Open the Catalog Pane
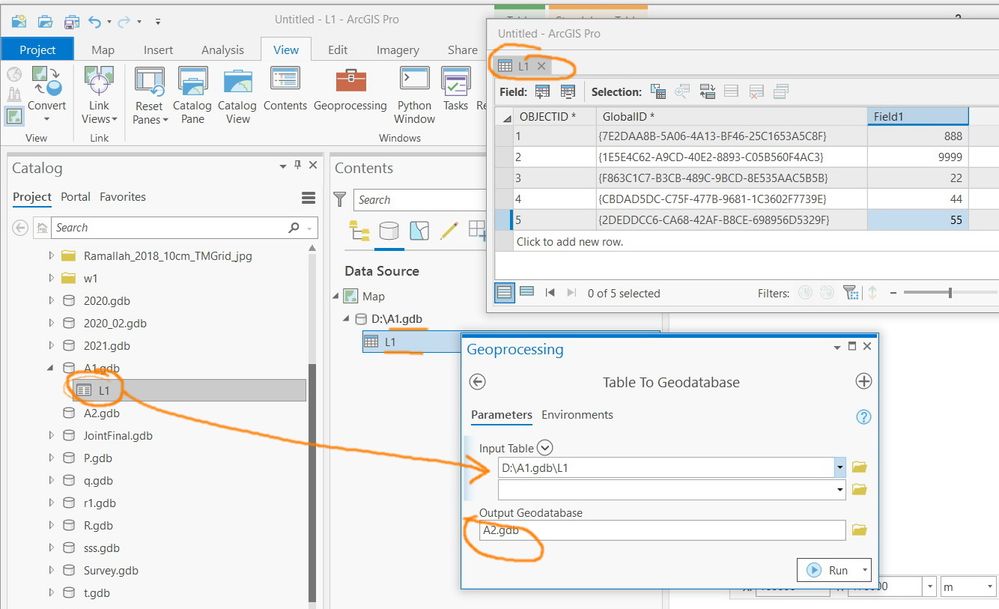The image size is (999, 609). pyautogui.click(x=192, y=94)
